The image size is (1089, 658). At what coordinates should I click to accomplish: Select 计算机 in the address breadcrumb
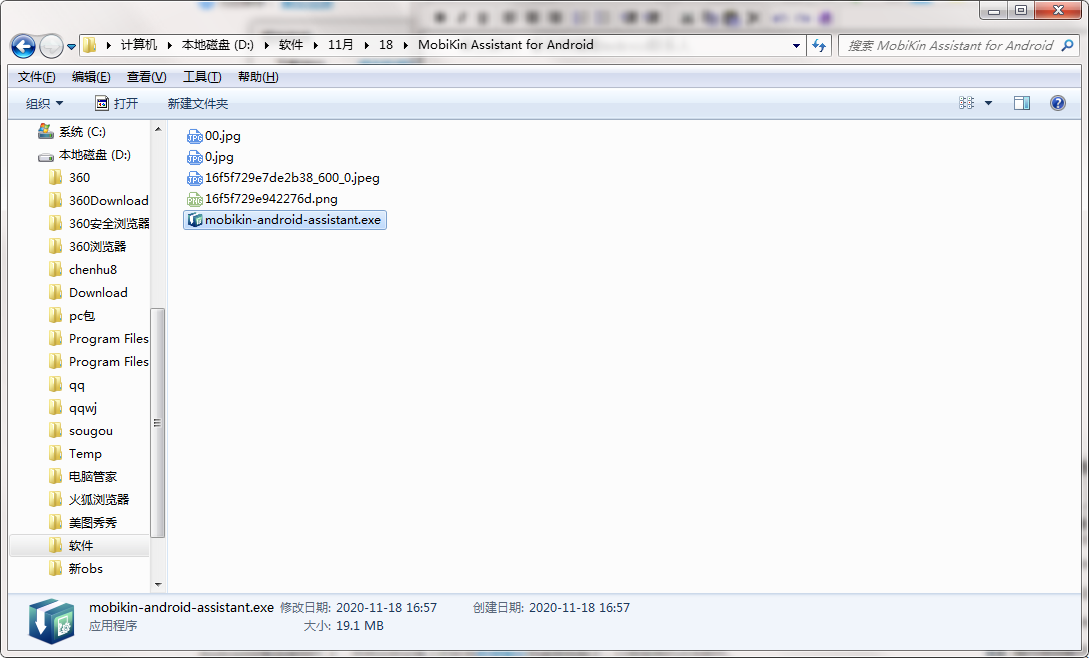coord(139,45)
